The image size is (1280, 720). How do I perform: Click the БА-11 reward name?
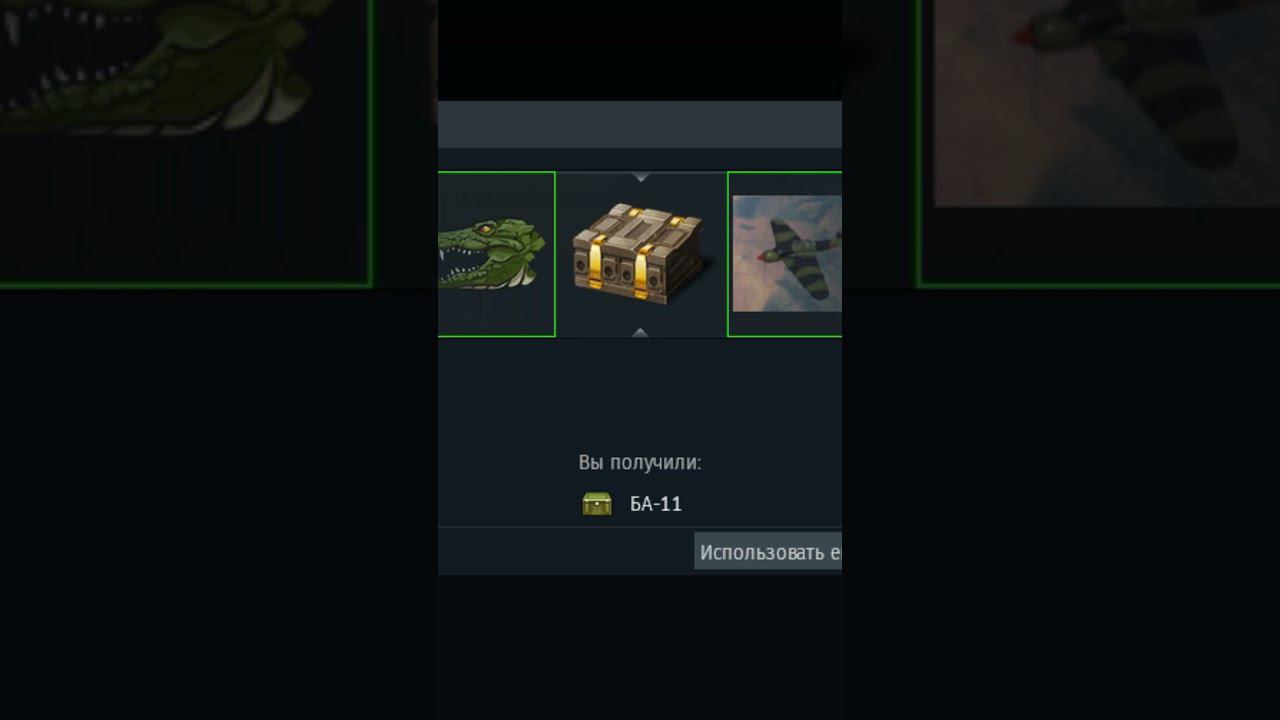[656, 504]
